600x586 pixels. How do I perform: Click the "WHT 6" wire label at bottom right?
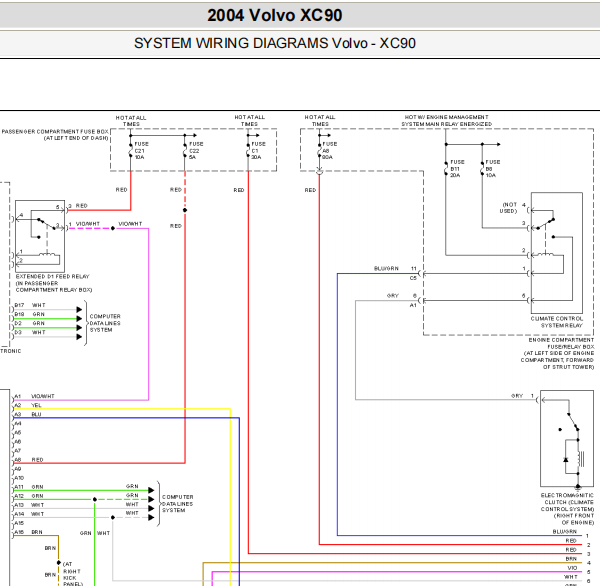577,578
